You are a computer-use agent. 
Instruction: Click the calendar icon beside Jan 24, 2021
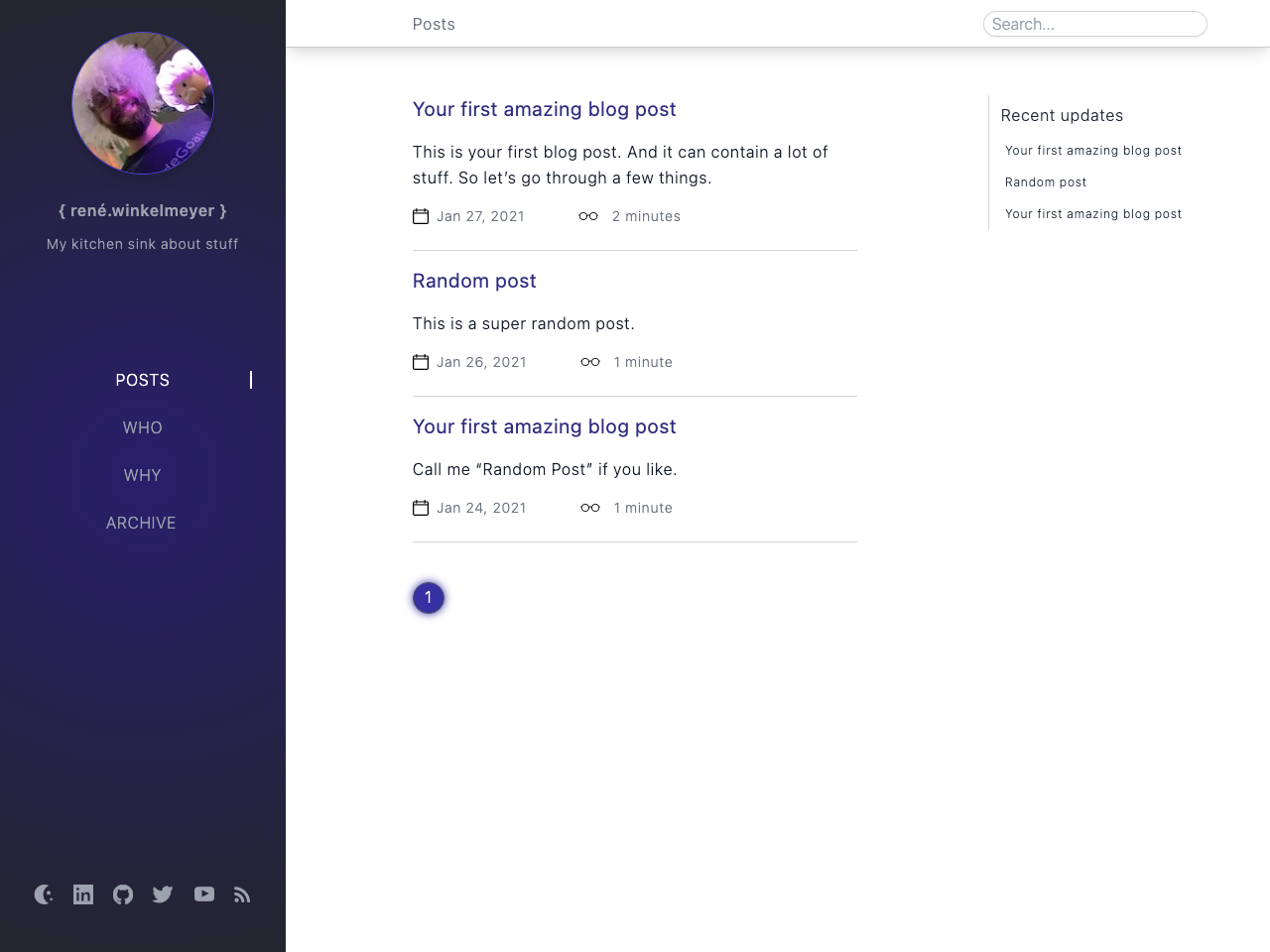pos(422,508)
